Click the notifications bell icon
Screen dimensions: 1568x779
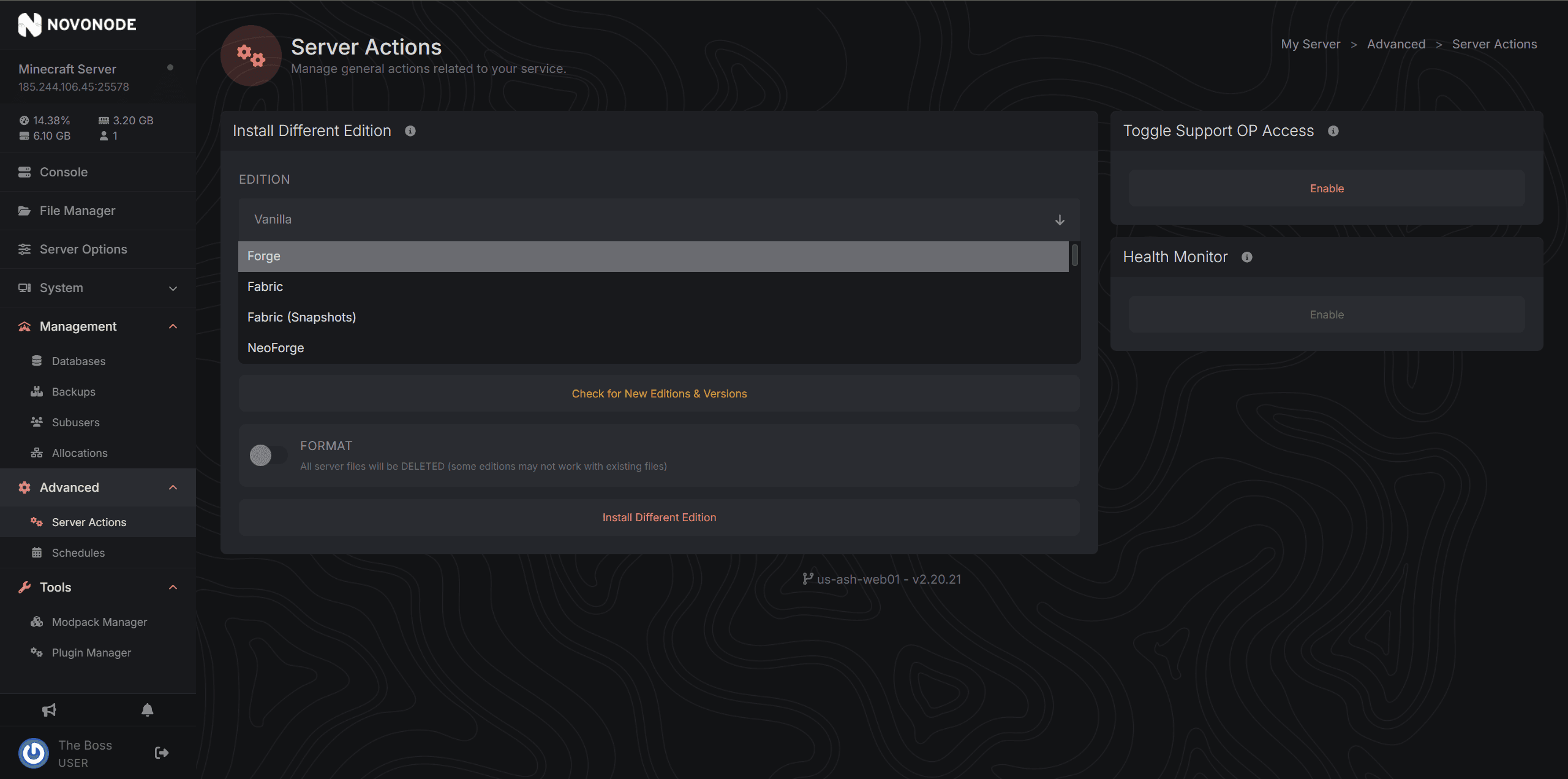coord(147,710)
